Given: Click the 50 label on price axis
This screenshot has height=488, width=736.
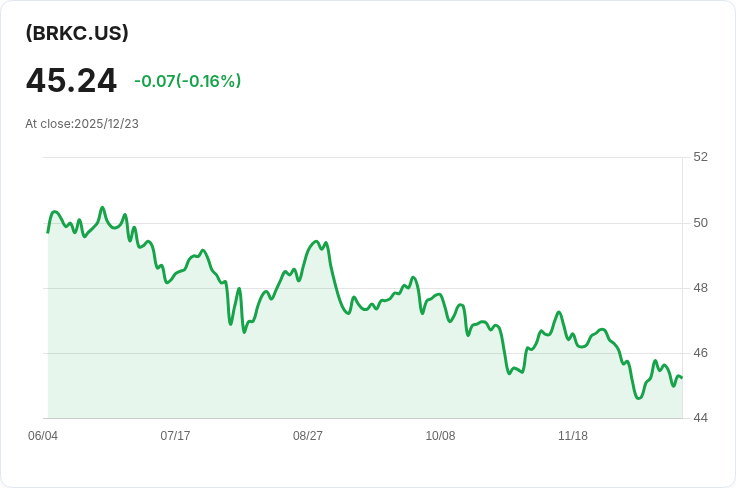Looking at the screenshot, I should (700, 222).
